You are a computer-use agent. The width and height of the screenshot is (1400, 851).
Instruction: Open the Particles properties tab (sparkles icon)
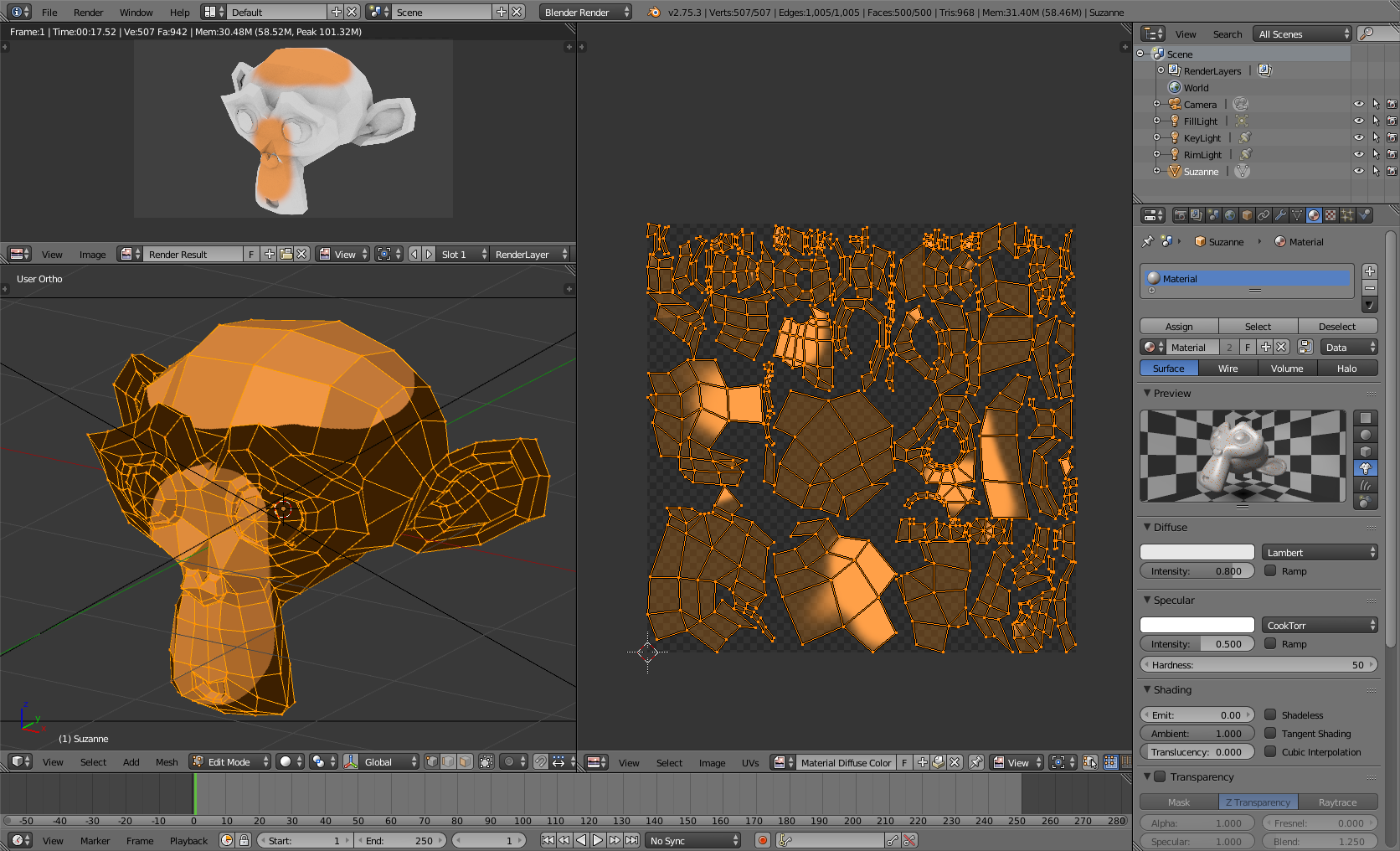coord(1347,215)
